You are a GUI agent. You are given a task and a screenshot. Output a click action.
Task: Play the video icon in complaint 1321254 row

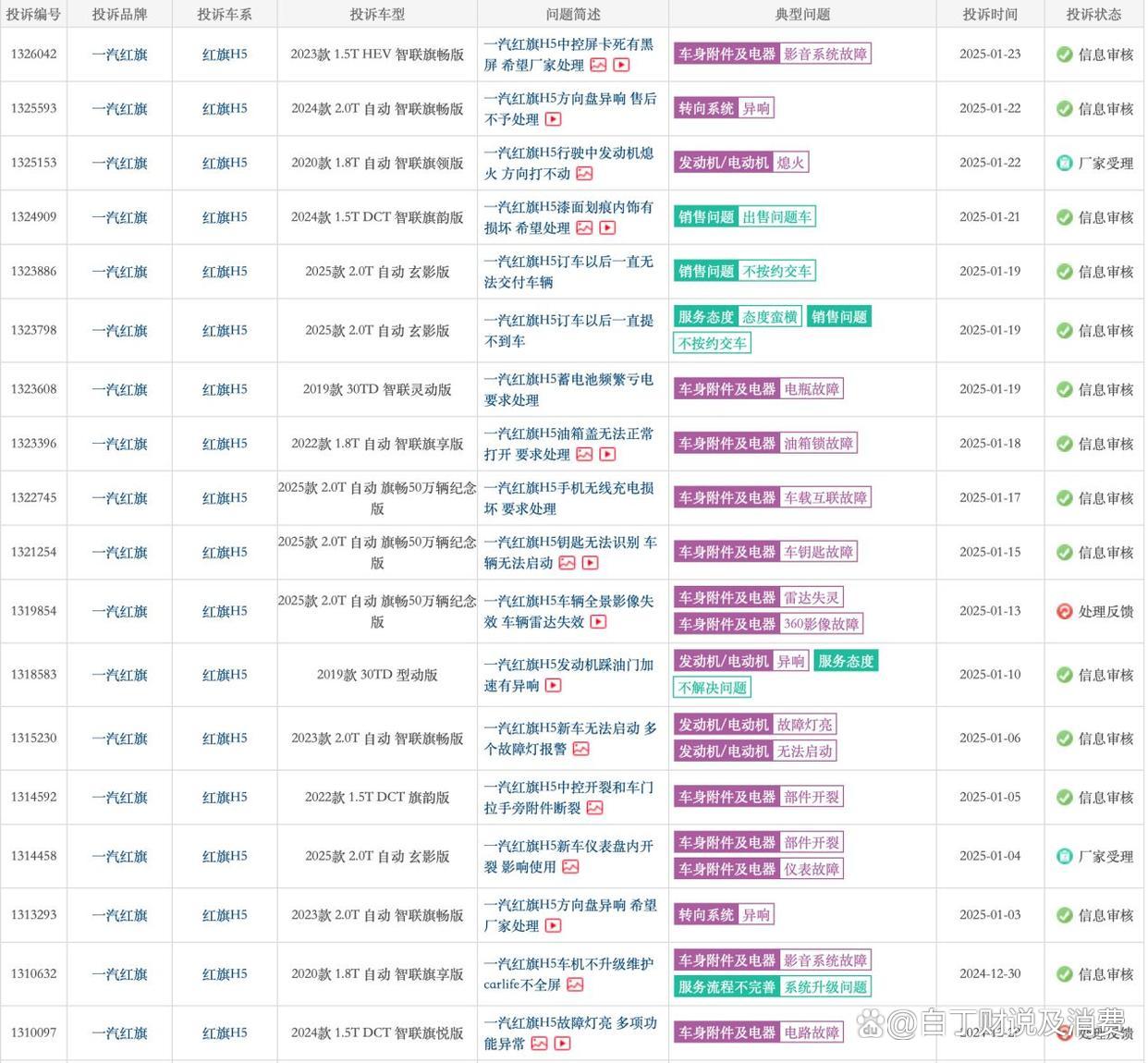[590, 563]
